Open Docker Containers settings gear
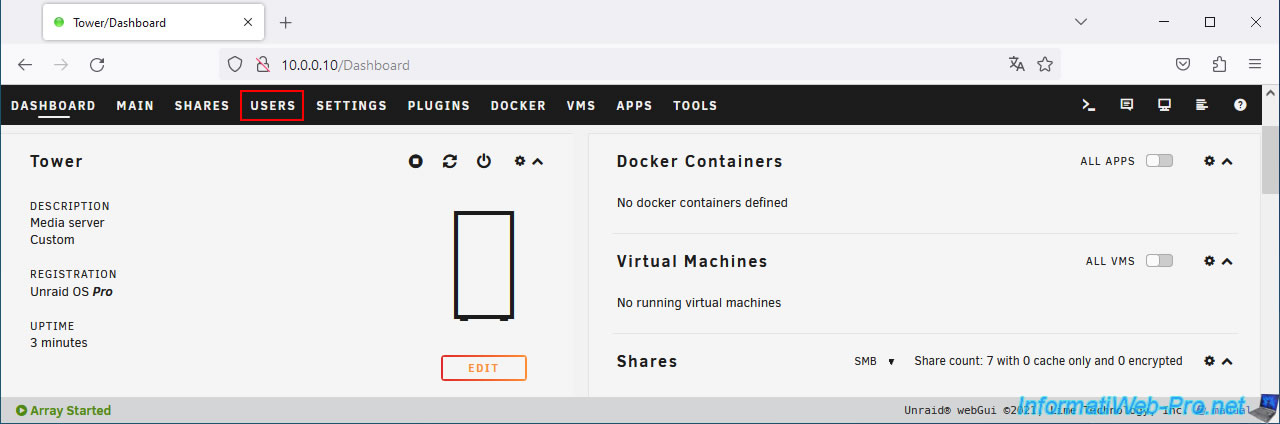The height and width of the screenshot is (424, 1280). click(1209, 161)
